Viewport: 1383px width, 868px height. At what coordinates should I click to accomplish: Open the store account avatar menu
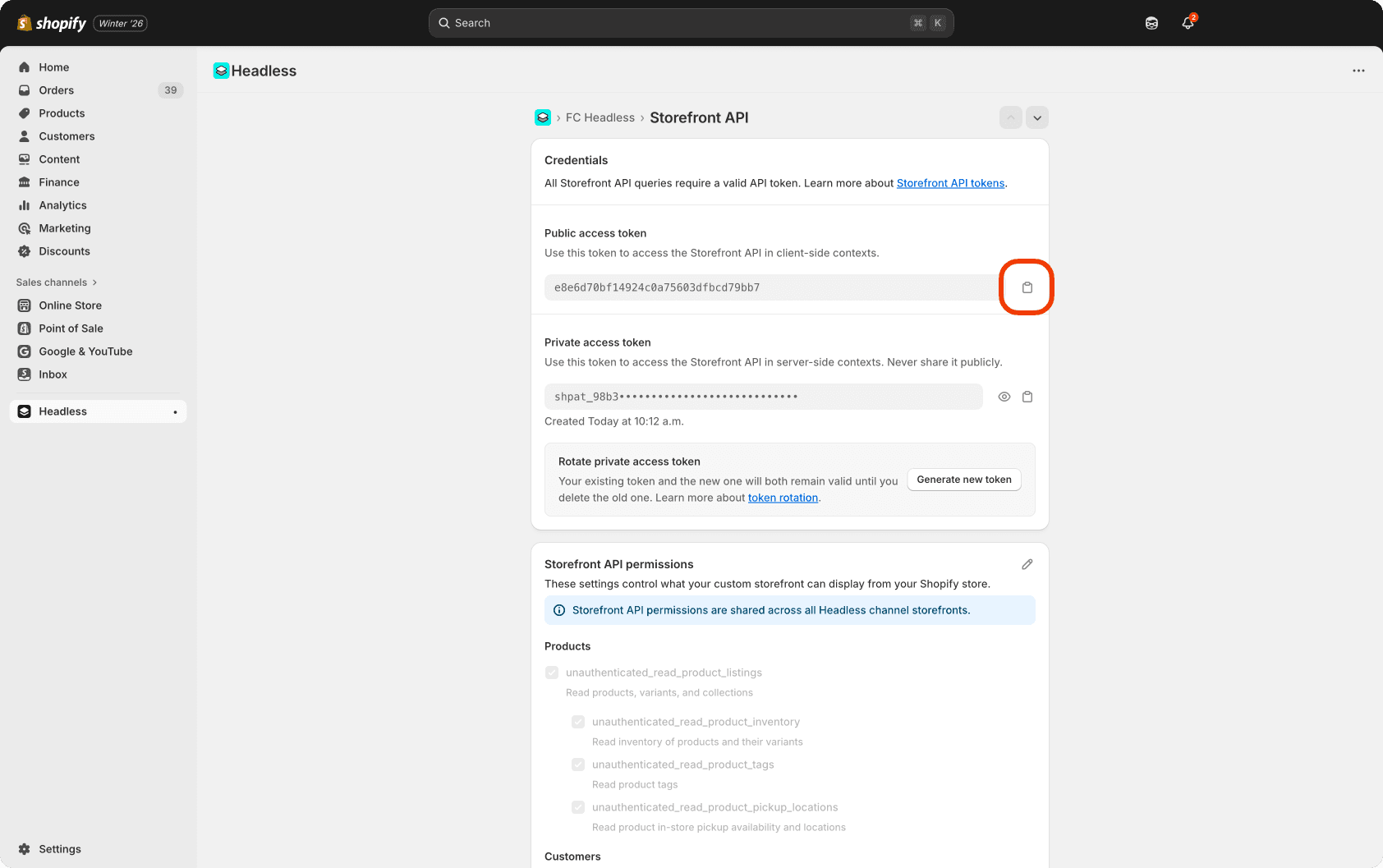tap(1151, 23)
